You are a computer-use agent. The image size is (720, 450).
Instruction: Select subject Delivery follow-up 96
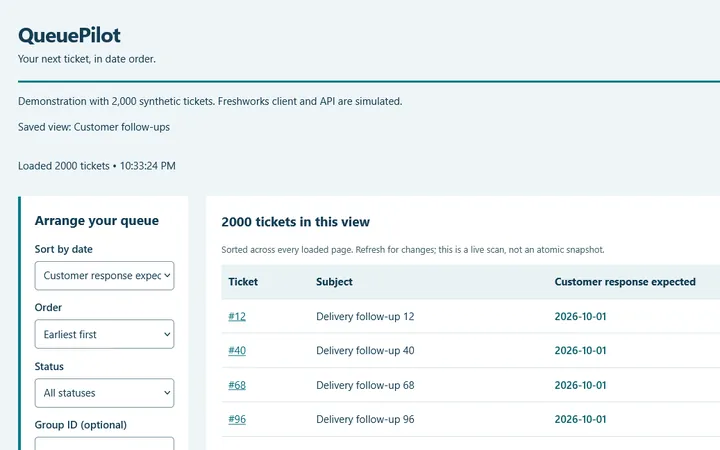point(365,419)
